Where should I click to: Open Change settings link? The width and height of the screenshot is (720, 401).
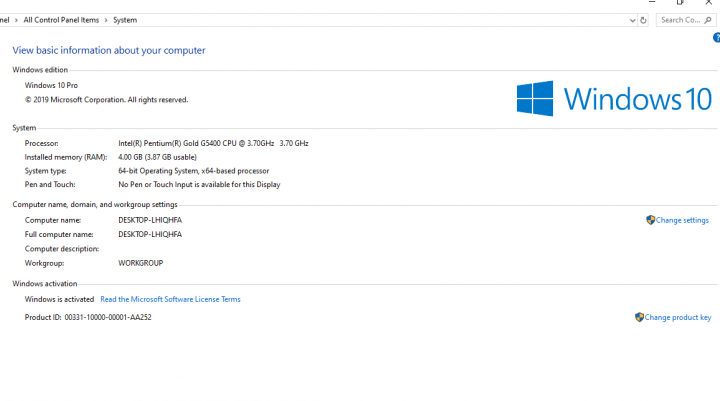click(682, 220)
